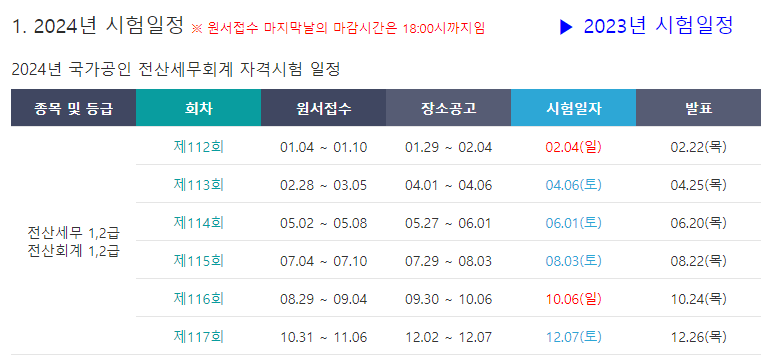Image resolution: width=775 pixels, height=361 pixels.
Task: Select 제115회 round
Action: point(199,261)
